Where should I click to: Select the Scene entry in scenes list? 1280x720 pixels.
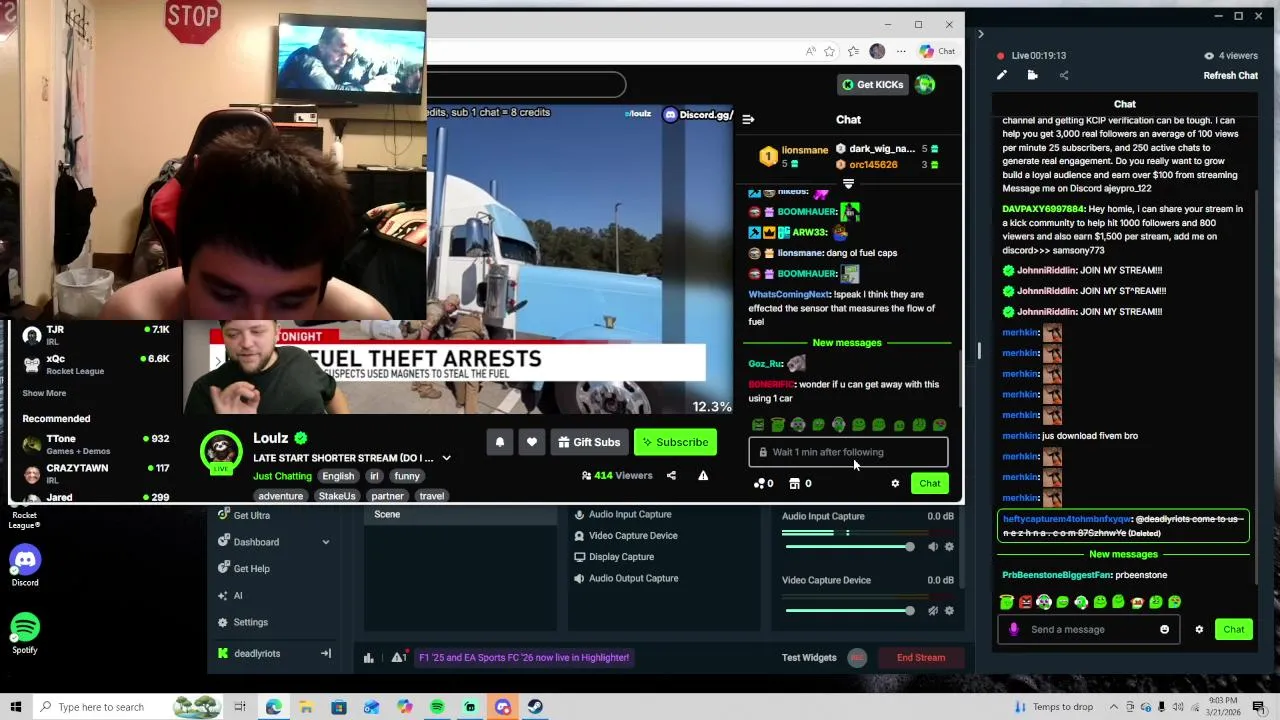click(x=460, y=515)
